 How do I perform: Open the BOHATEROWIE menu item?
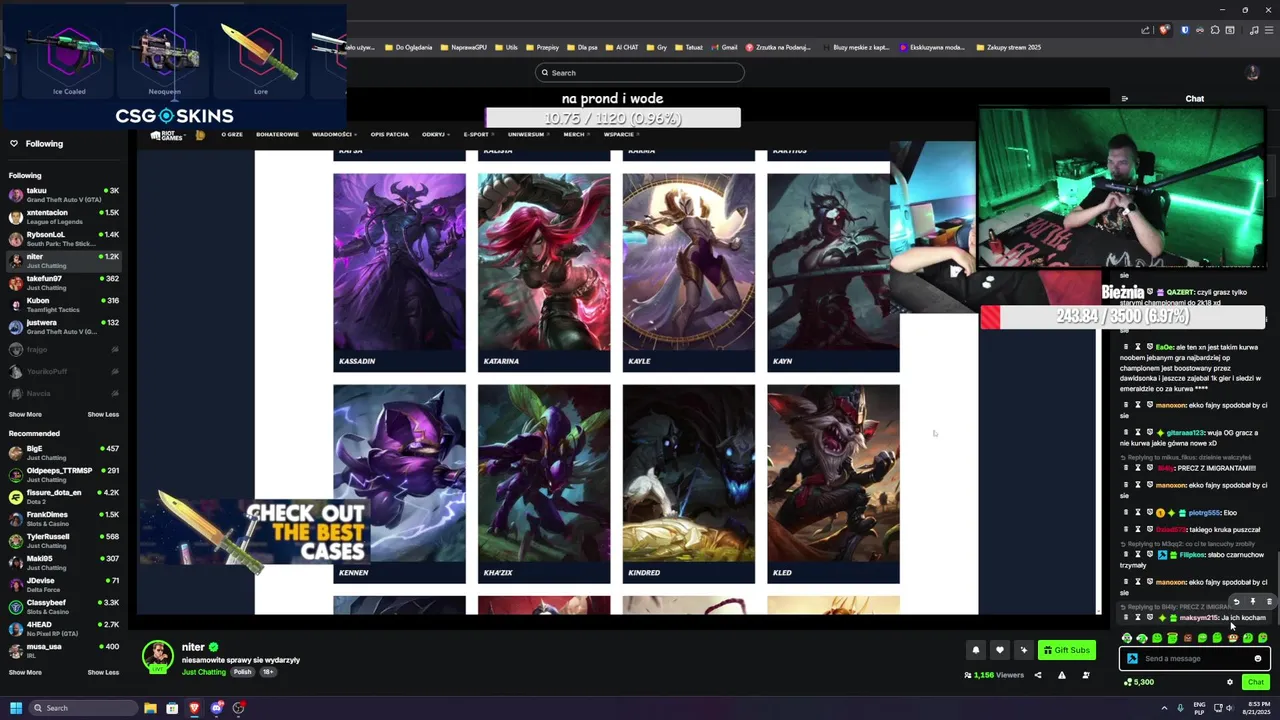(x=277, y=134)
